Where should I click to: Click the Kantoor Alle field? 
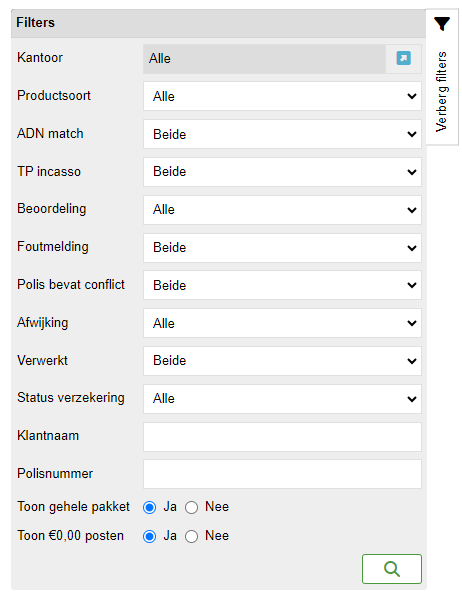click(264, 59)
